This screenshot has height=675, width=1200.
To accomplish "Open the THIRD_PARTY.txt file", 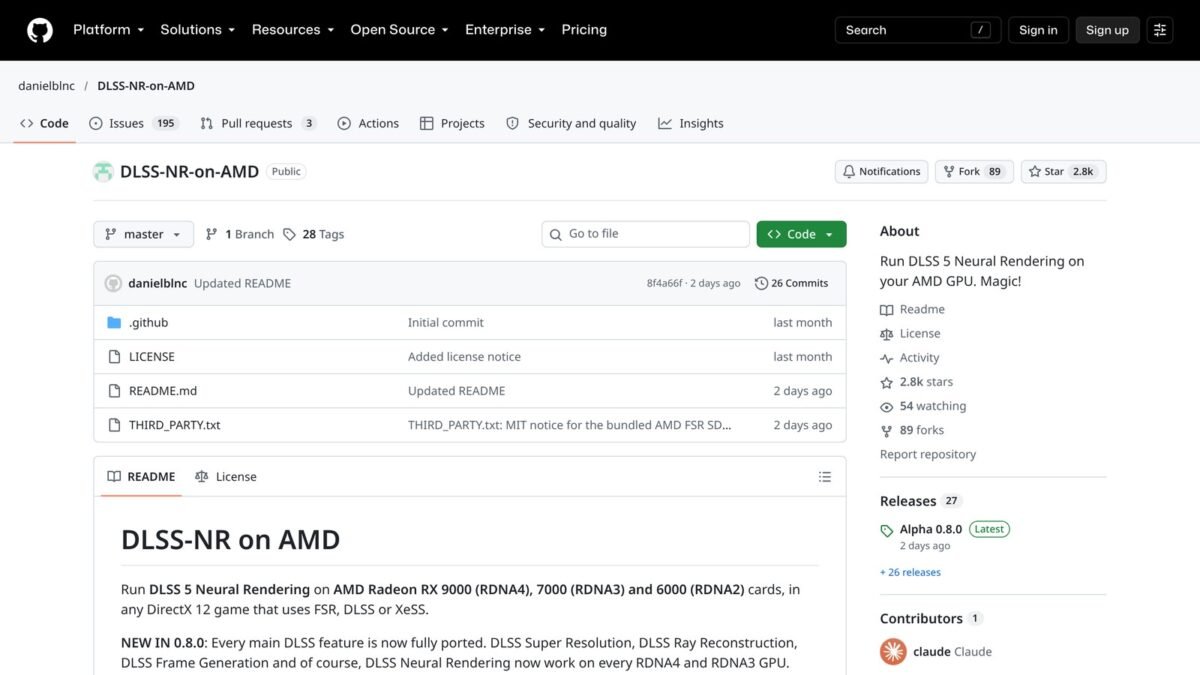I will click(175, 425).
